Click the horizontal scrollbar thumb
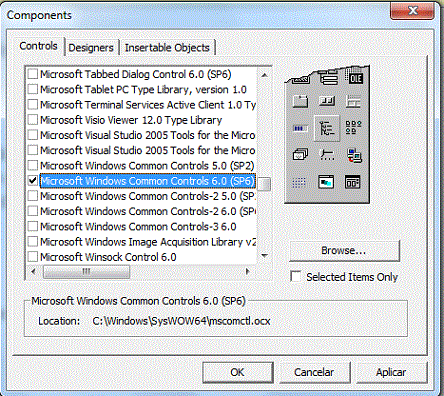The image size is (444, 396). tap(86, 272)
